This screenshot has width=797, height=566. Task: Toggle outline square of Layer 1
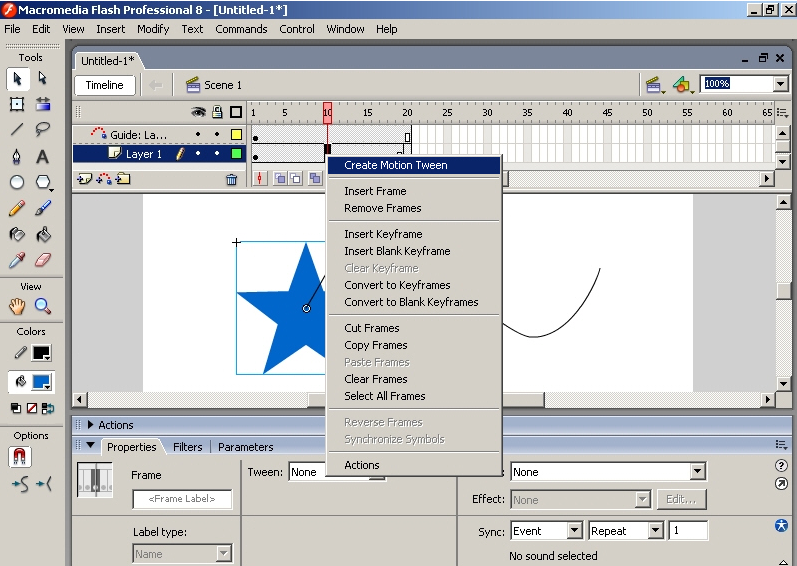[x=236, y=153]
